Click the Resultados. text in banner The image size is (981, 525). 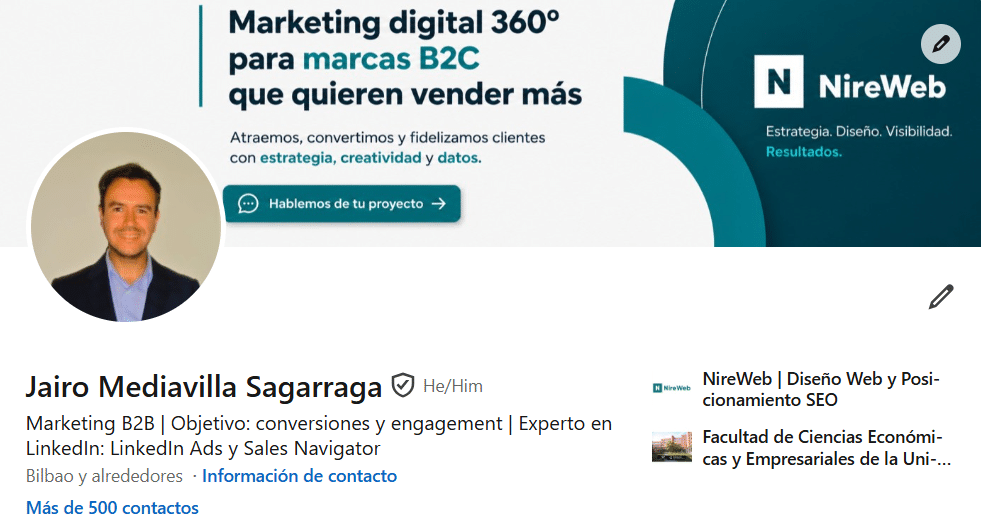(x=804, y=152)
